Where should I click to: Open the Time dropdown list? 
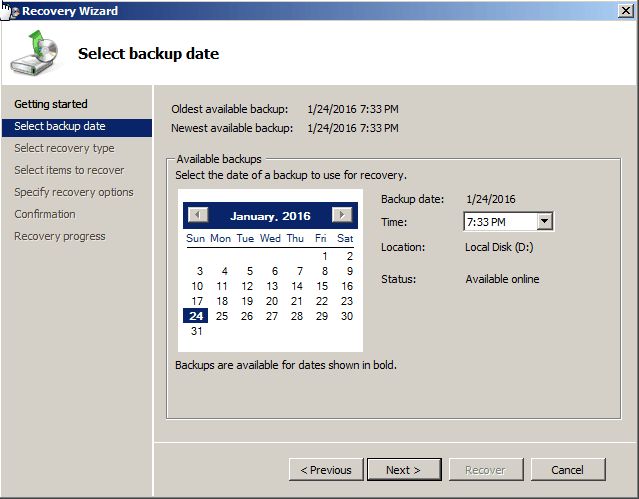point(544,222)
